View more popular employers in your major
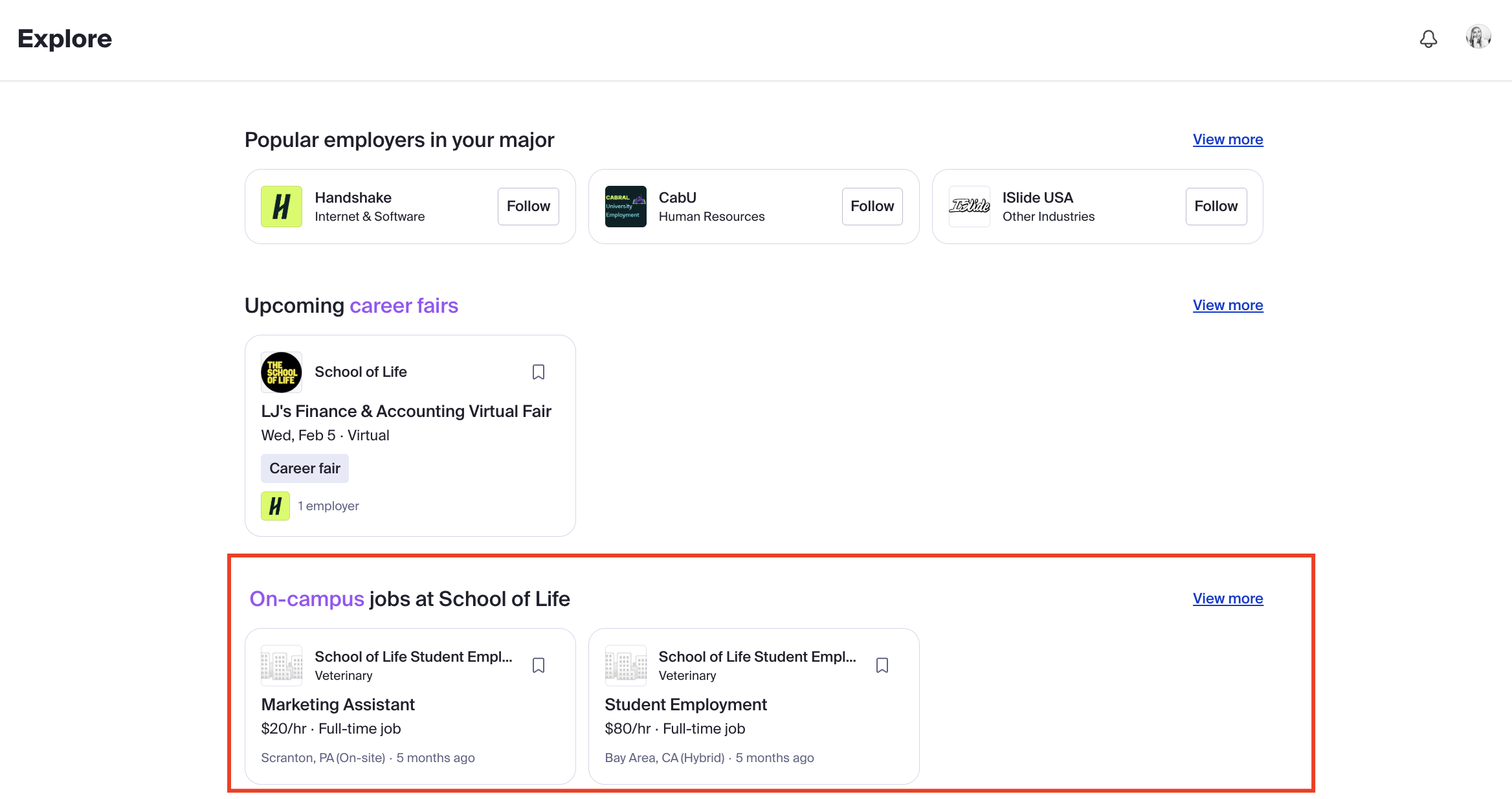Screen dimensions: 1512x799 pyautogui.click(x=1227, y=140)
